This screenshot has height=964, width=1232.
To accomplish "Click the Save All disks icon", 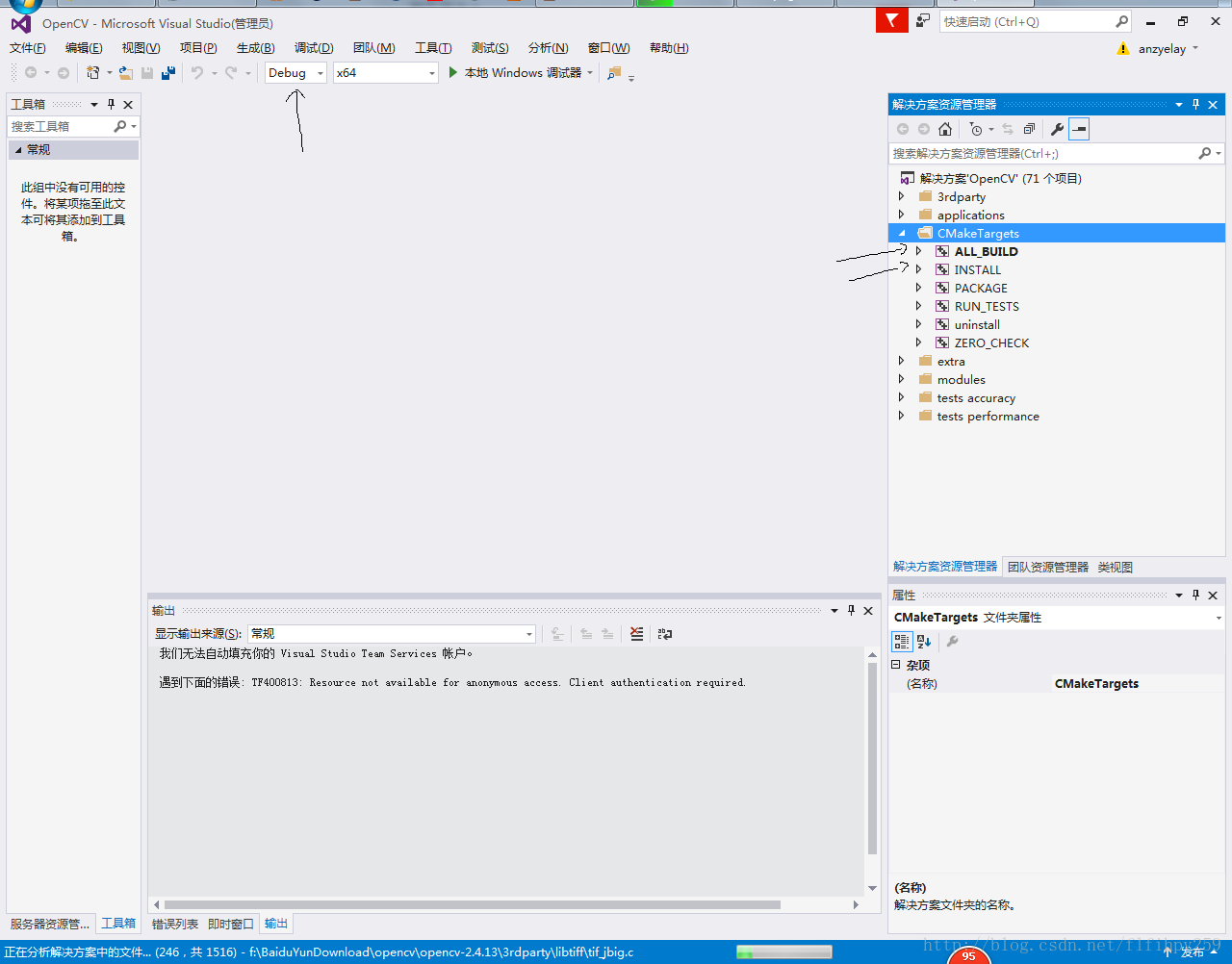I will click(x=168, y=72).
